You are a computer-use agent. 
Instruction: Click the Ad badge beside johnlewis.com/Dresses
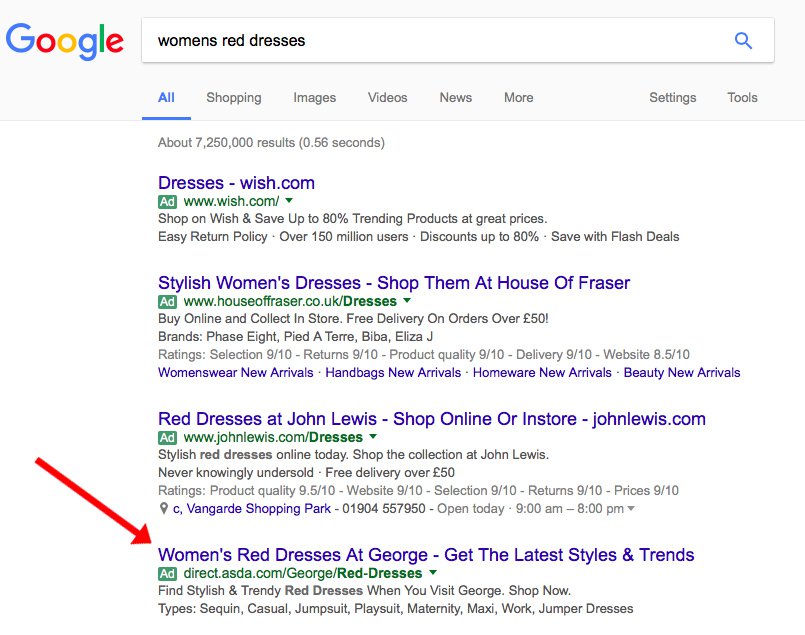tap(167, 437)
